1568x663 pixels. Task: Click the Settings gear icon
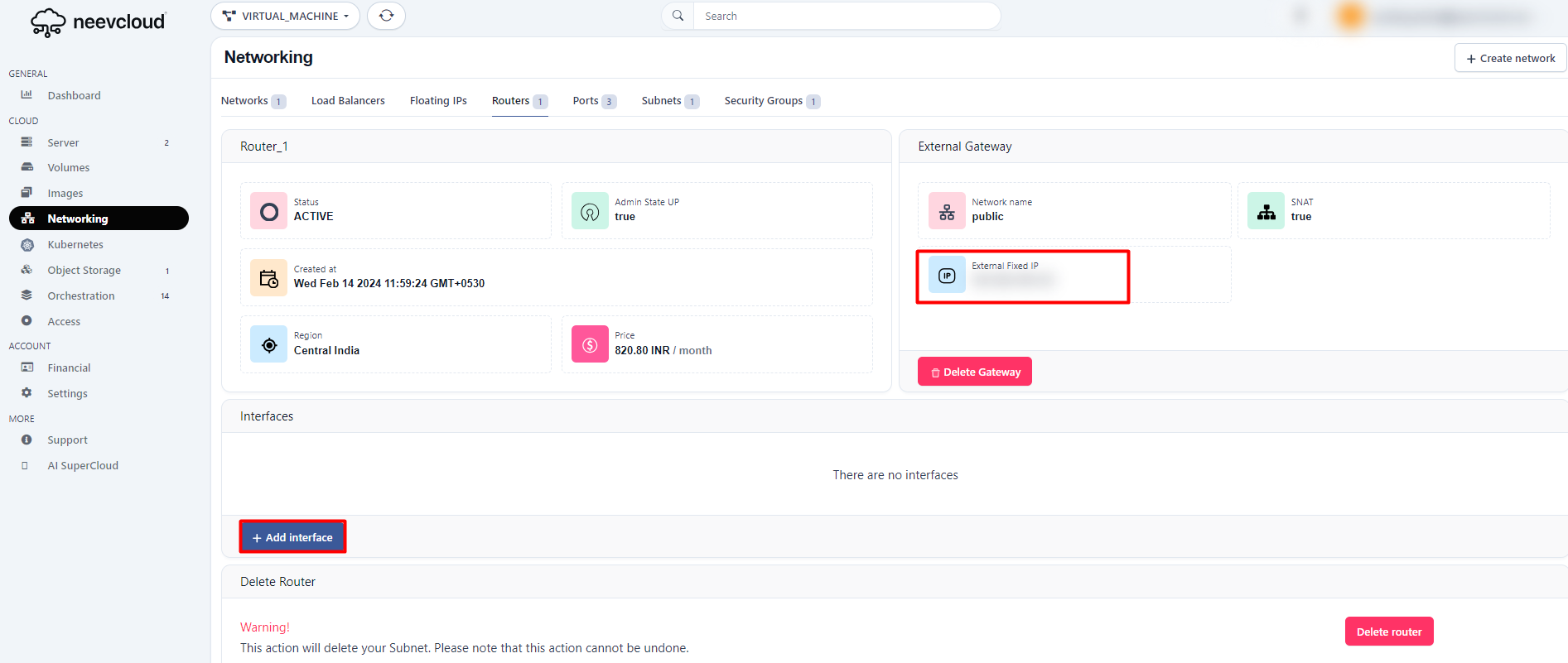(x=27, y=393)
